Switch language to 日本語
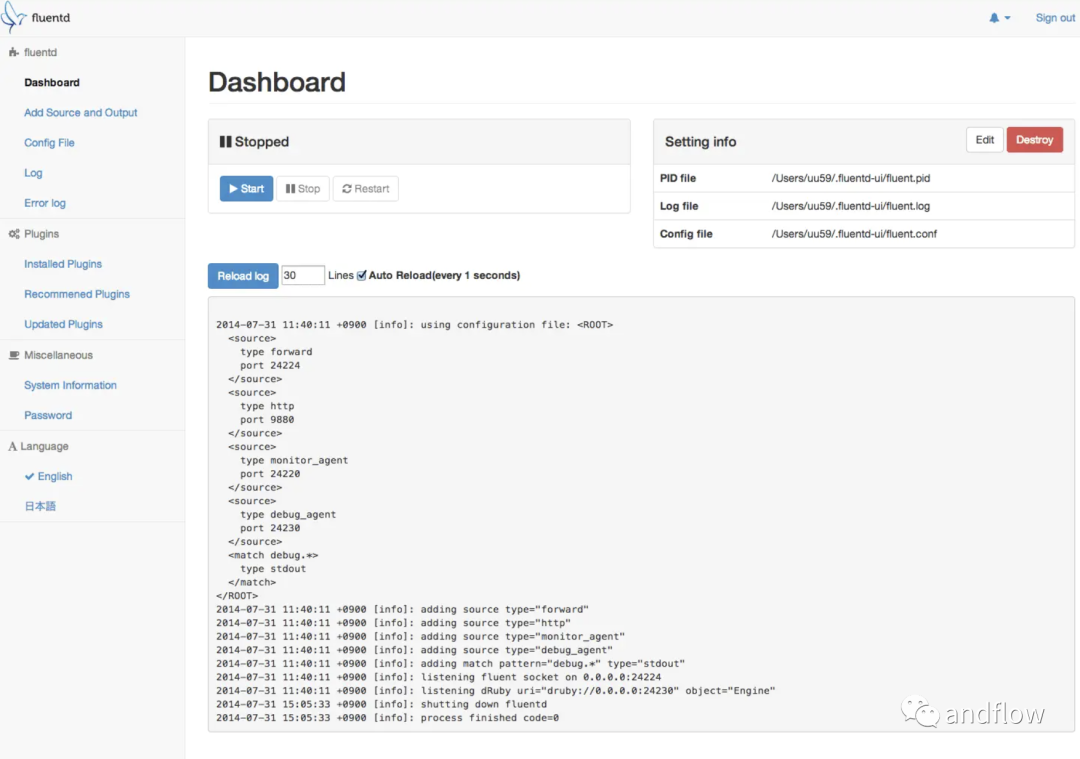The image size is (1080, 759). (x=40, y=507)
